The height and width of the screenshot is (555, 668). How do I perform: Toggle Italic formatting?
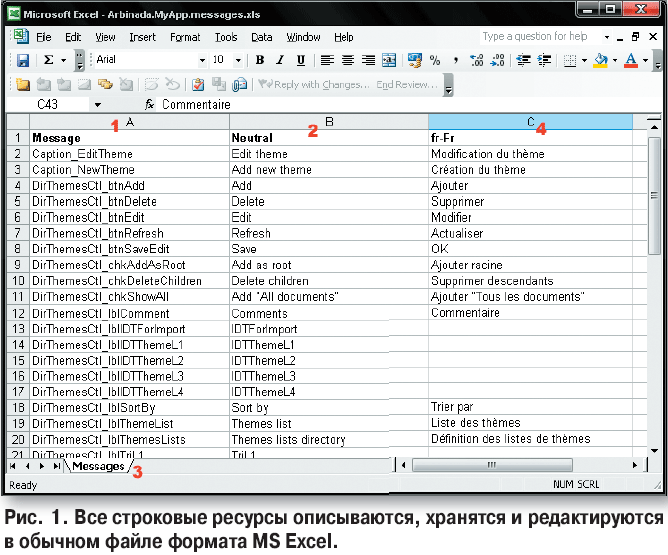[280, 61]
